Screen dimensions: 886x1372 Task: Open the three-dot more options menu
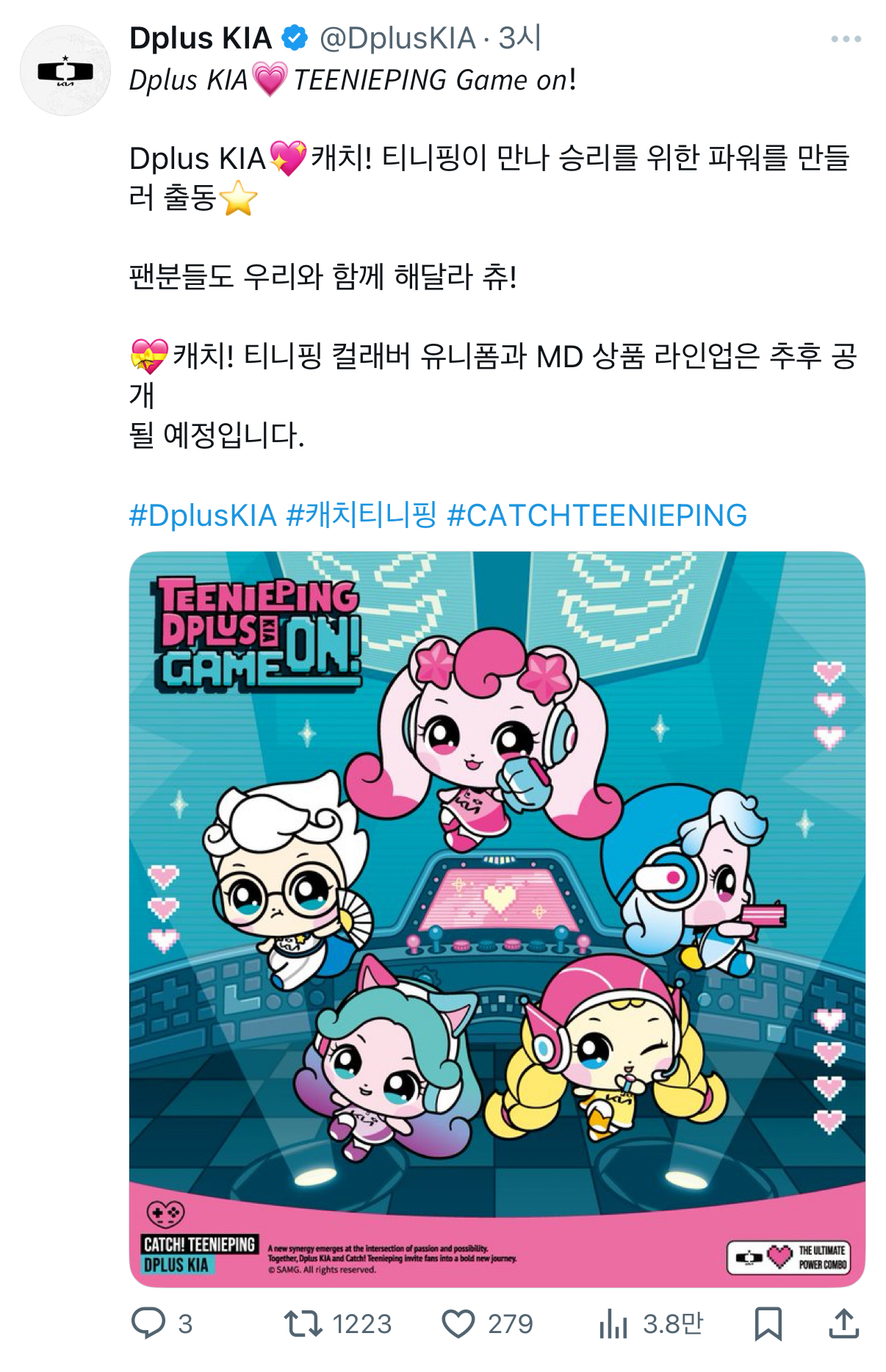tap(846, 39)
